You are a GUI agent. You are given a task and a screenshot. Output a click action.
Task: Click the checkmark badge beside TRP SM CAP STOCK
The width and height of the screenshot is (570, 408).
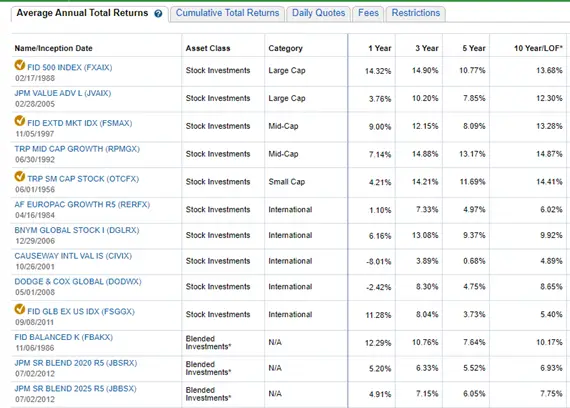tap(20, 176)
